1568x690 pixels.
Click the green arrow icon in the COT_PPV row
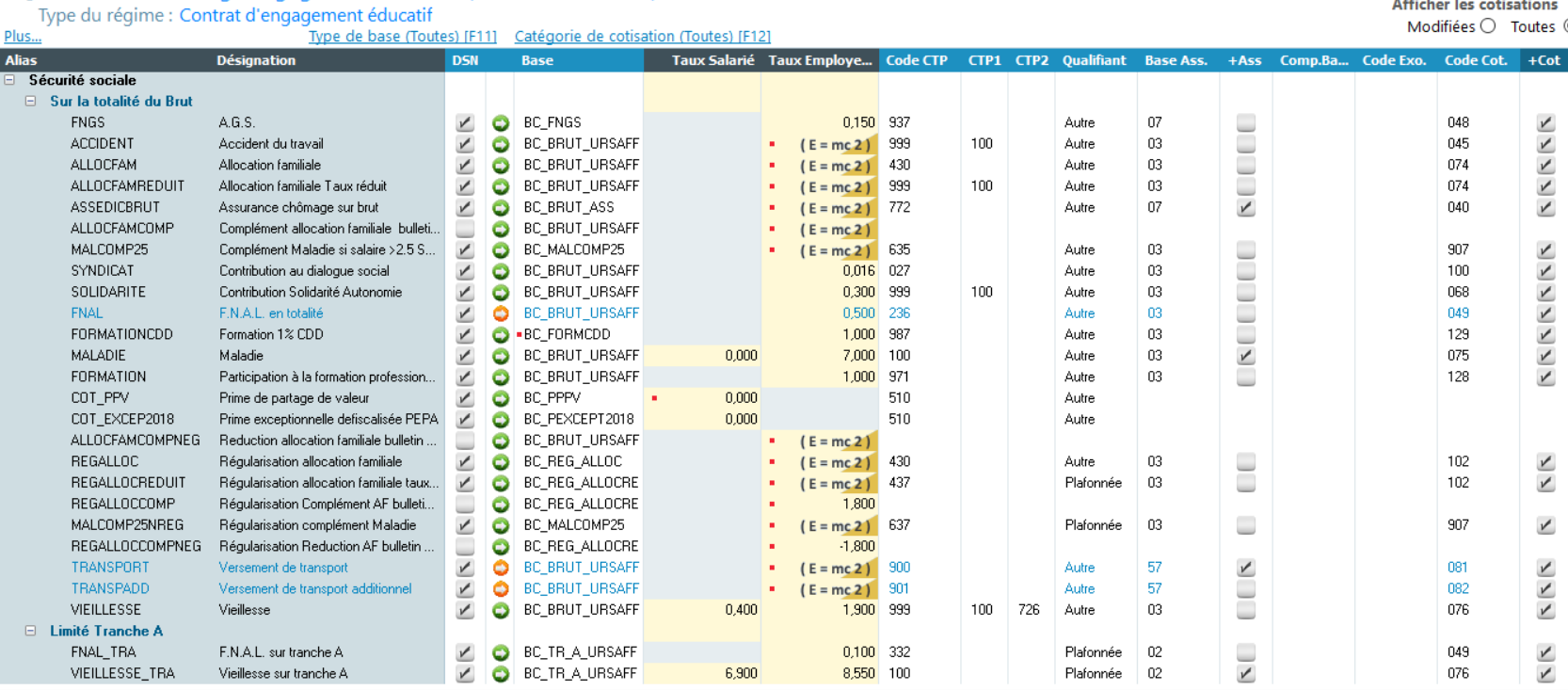(x=501, y=398)
